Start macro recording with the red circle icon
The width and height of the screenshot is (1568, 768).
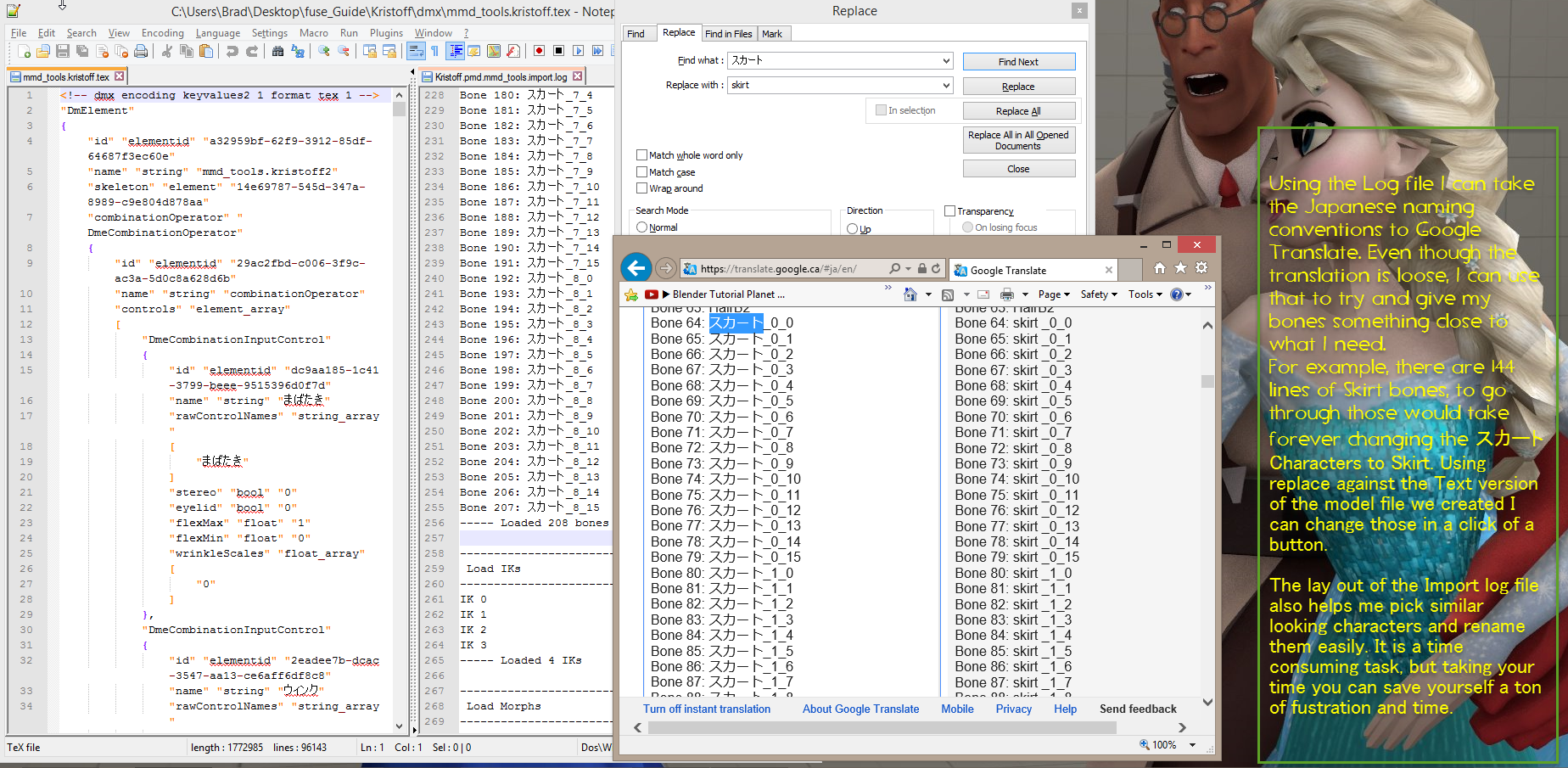pyautogui.click(x=539, y=51)
